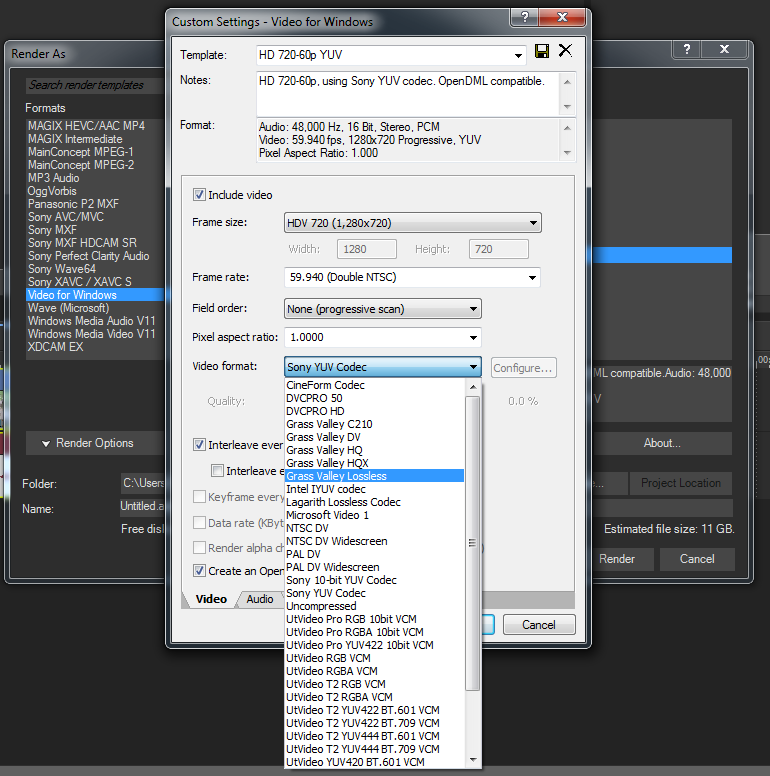Open the Frame size dropdown

tap(413, 223)
